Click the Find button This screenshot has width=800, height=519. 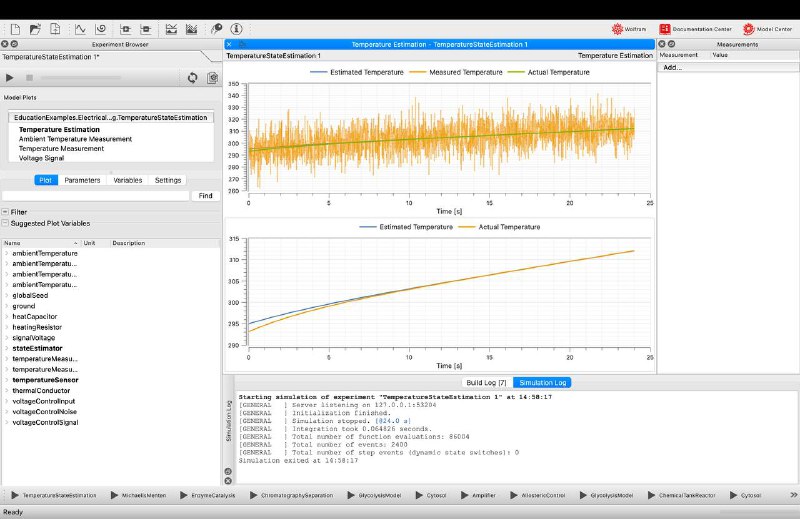pyautogui.click(x=206, y=195)
